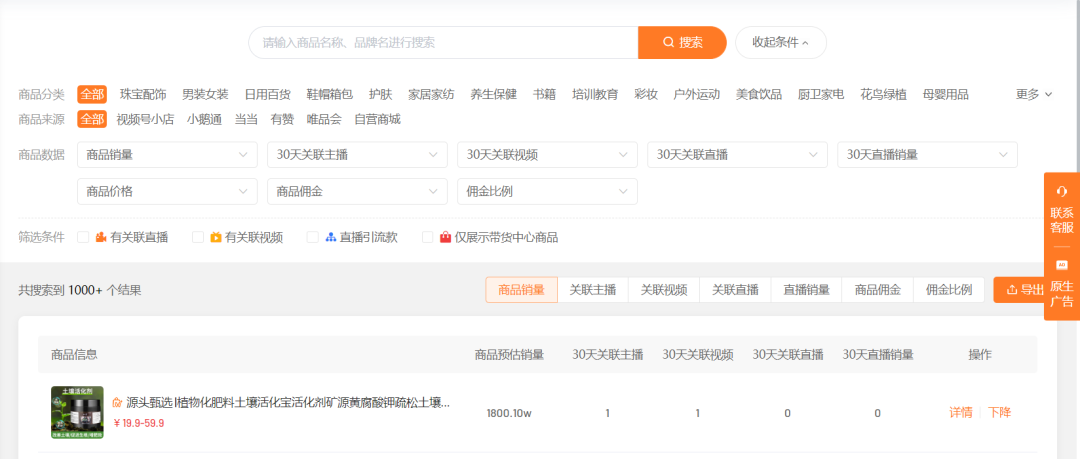This screenshot has width=1080, height=459.
Task: Click product price ¥19.9-59.9
Action: click(x=138, y=423)
